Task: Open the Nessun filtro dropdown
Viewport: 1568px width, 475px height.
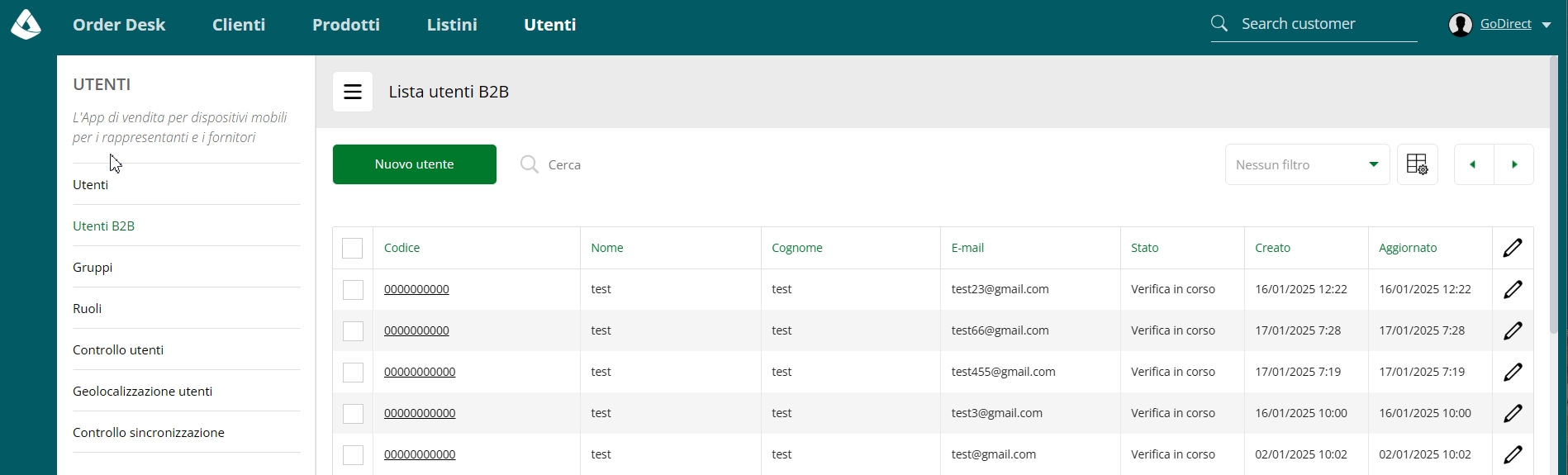Action: click(x=1307, y=164)
